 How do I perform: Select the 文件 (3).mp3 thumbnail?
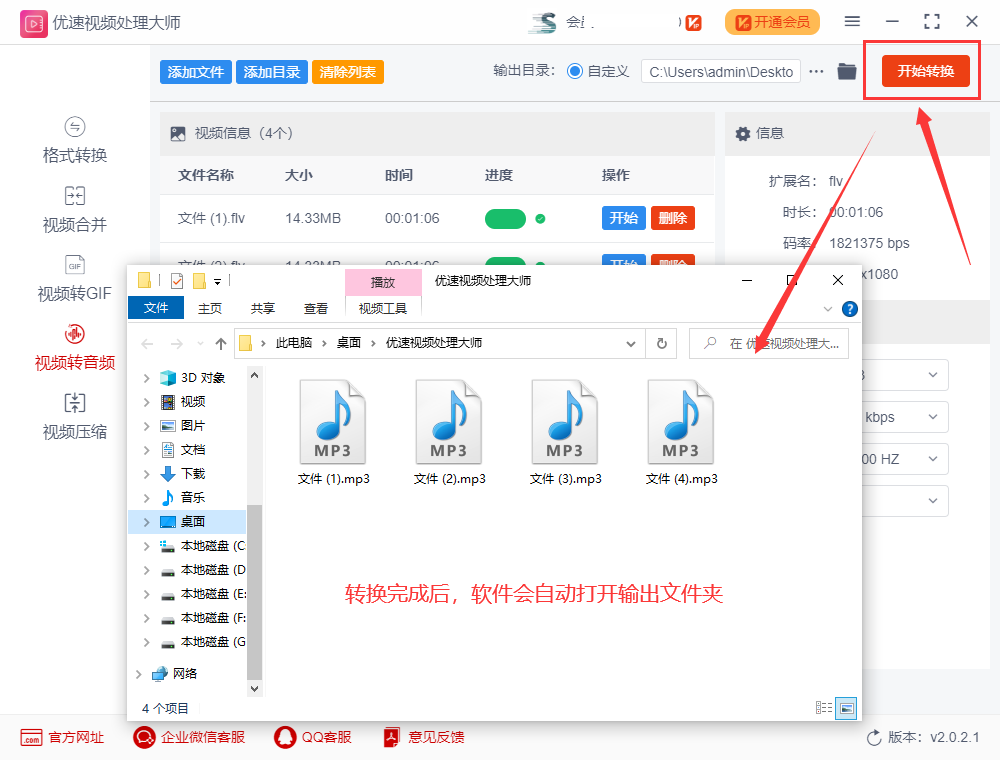(x=565, y=420)
